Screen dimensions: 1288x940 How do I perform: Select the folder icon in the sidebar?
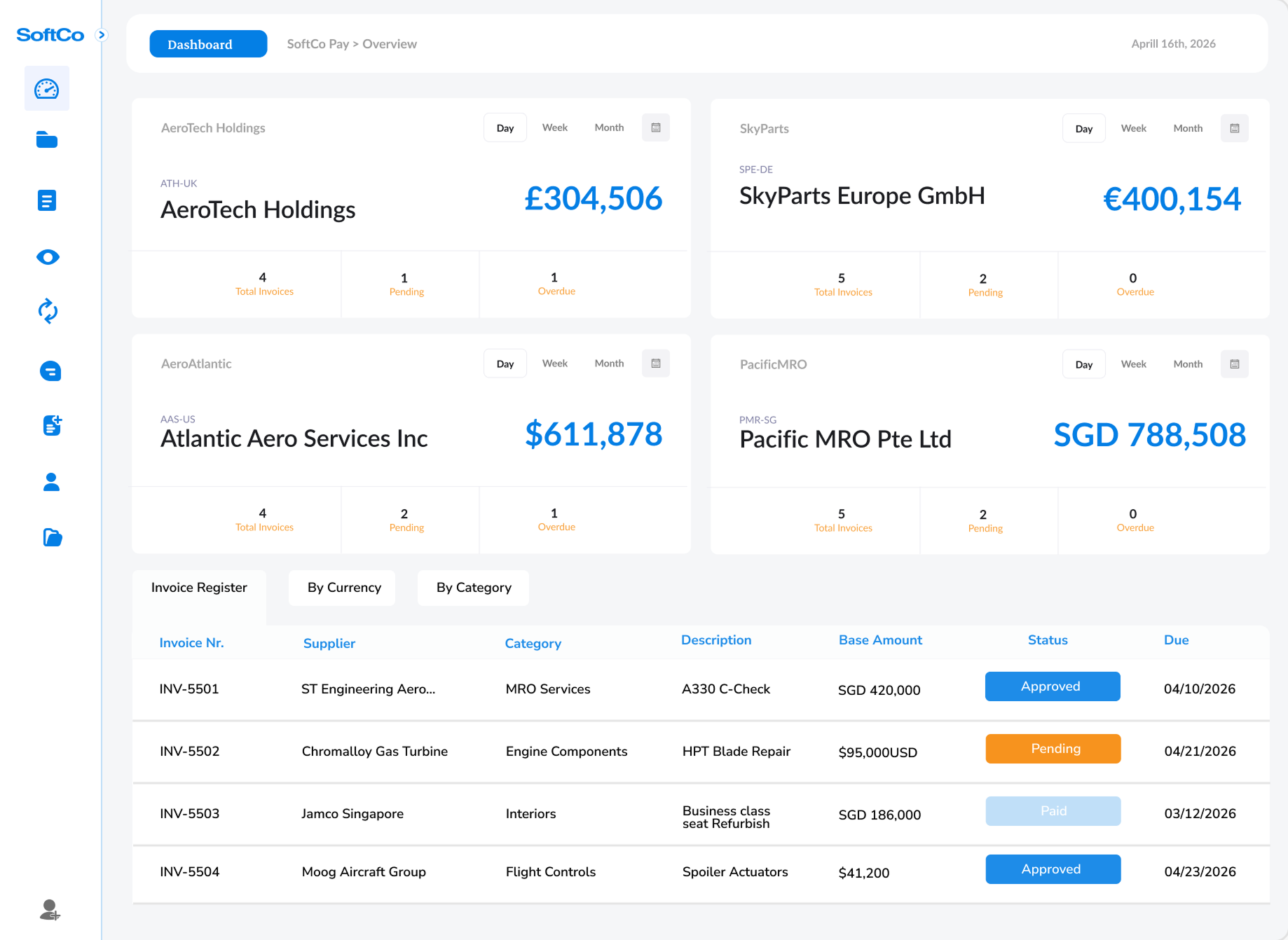tap(46, 140)
